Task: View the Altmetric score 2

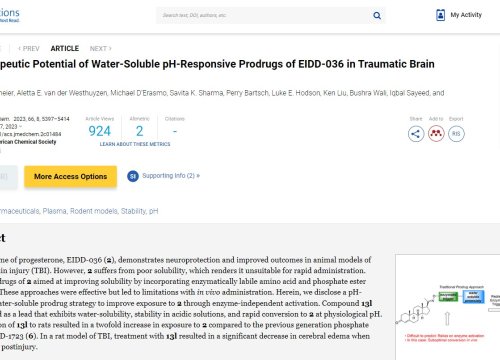Action: [x=139, y=131]
